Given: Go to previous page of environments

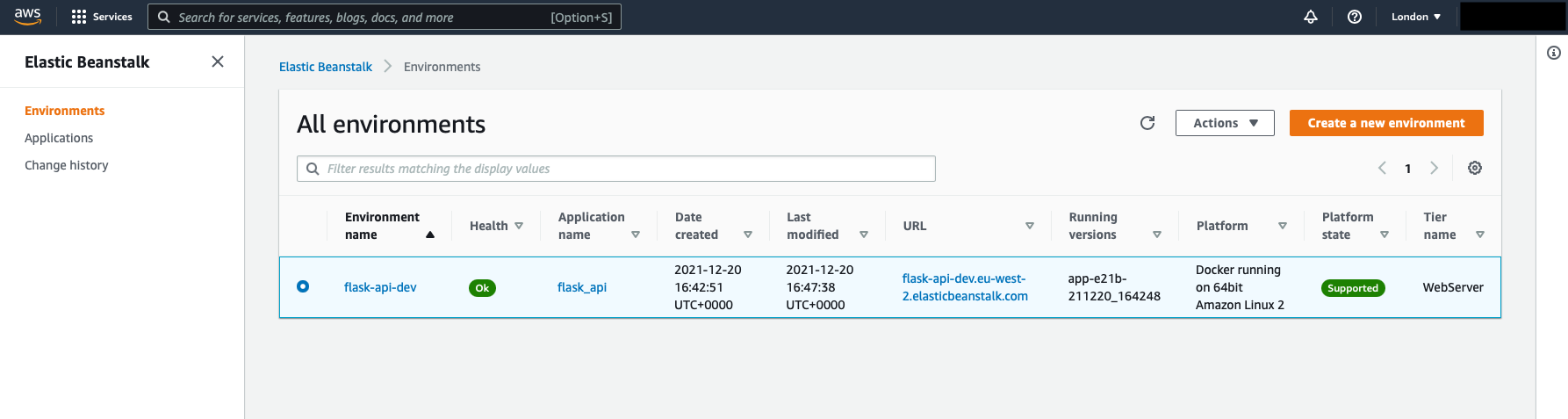Looking at the screenshot, I should click(1382, 168).
